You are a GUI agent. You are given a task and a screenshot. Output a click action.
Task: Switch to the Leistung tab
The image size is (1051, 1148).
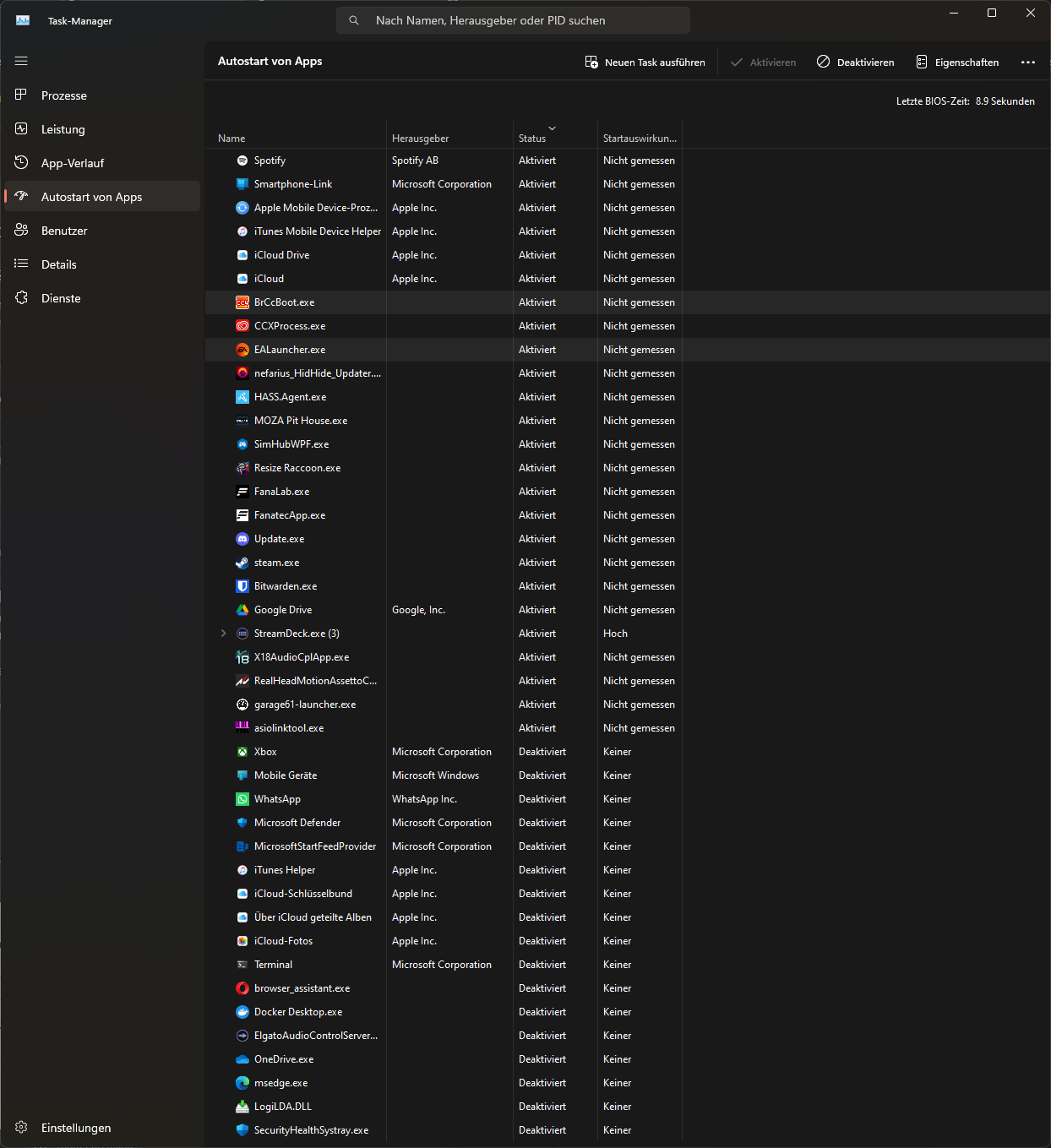(102, 129)
